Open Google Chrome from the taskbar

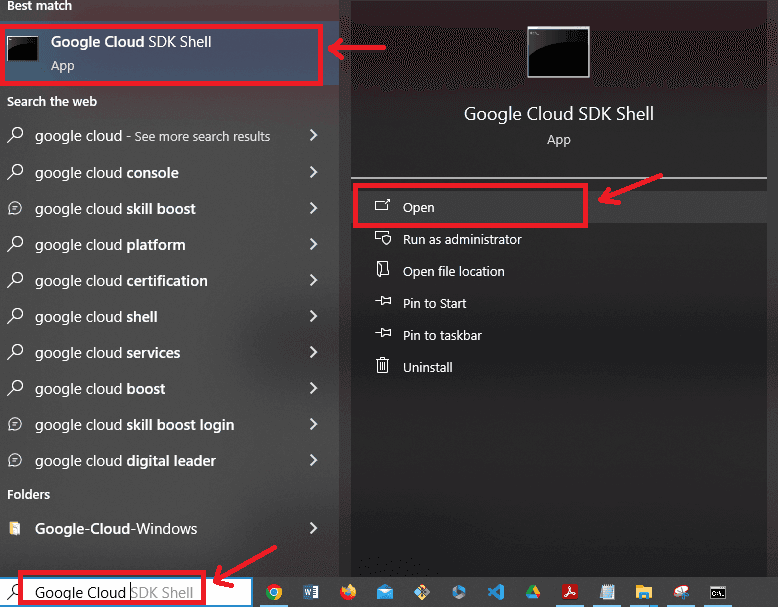coord(274,593)
